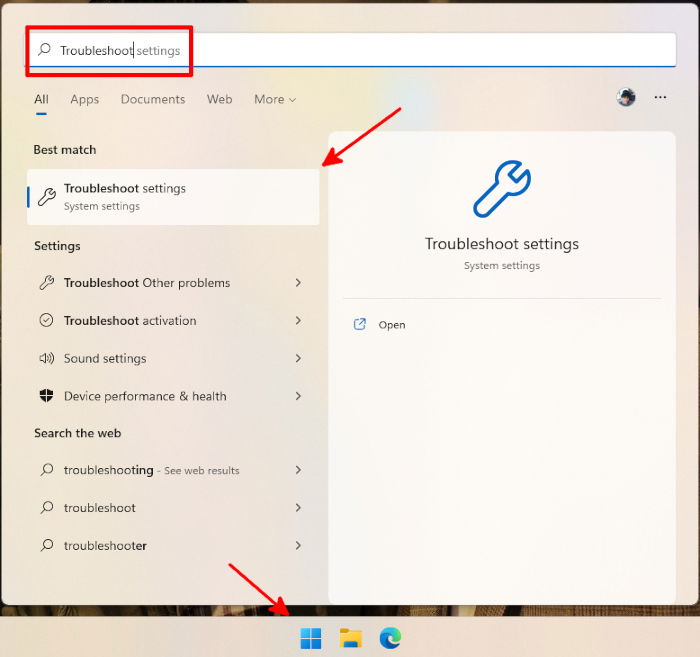Expand the troubleshooter web suggestion arrow

[298, 545]
